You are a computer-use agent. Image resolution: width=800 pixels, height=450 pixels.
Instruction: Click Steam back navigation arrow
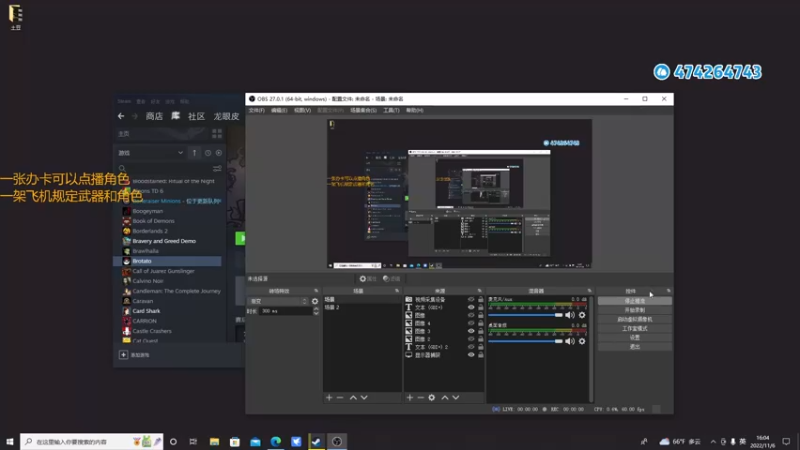pyautogui.click(x=121, y=116)
